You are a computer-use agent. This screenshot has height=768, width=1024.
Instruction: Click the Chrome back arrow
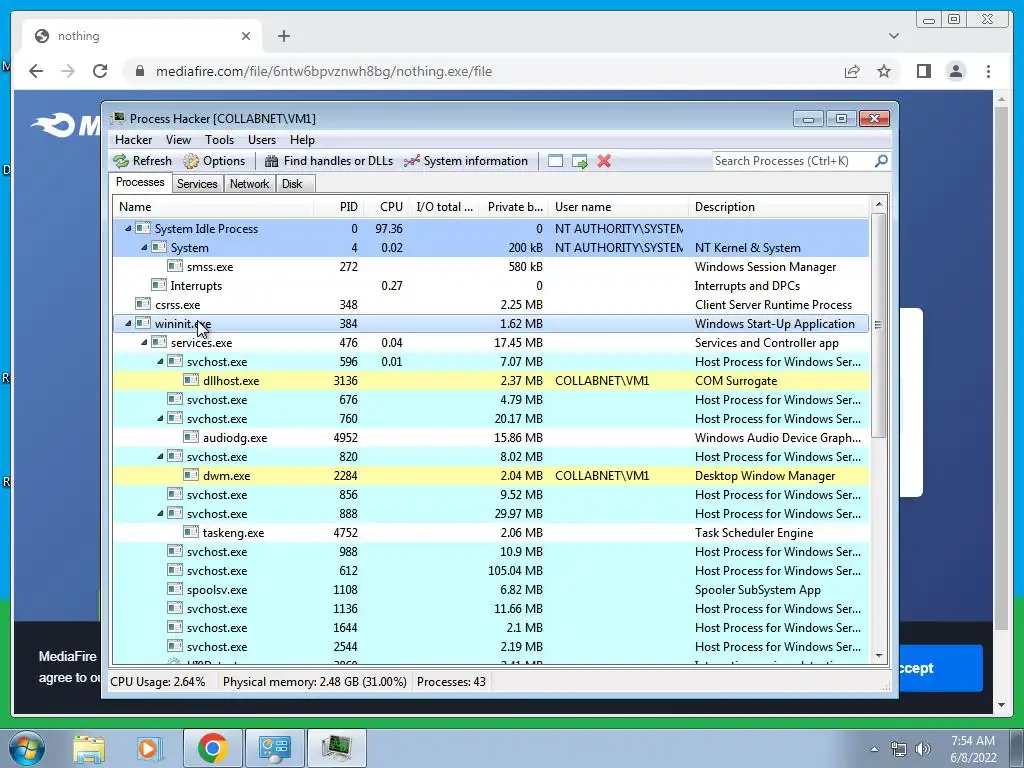click(36, 71)
